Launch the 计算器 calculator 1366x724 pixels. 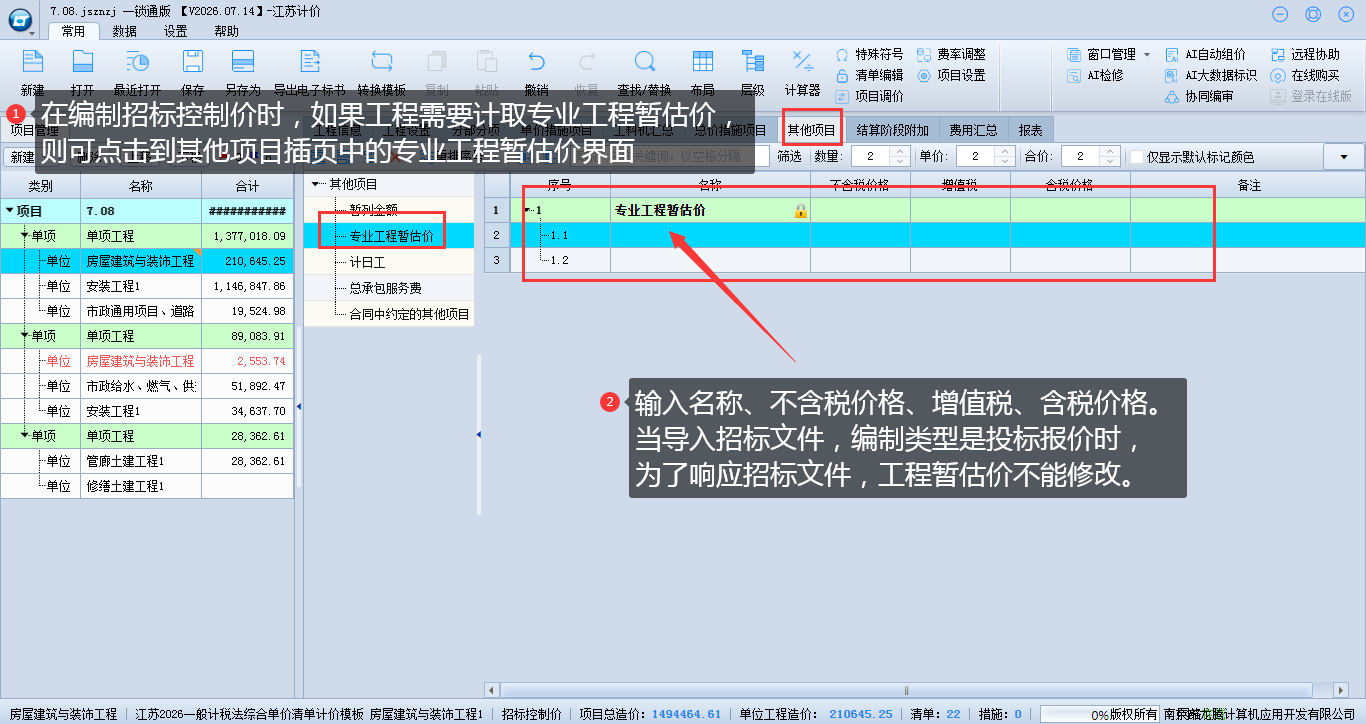[802, 62]
